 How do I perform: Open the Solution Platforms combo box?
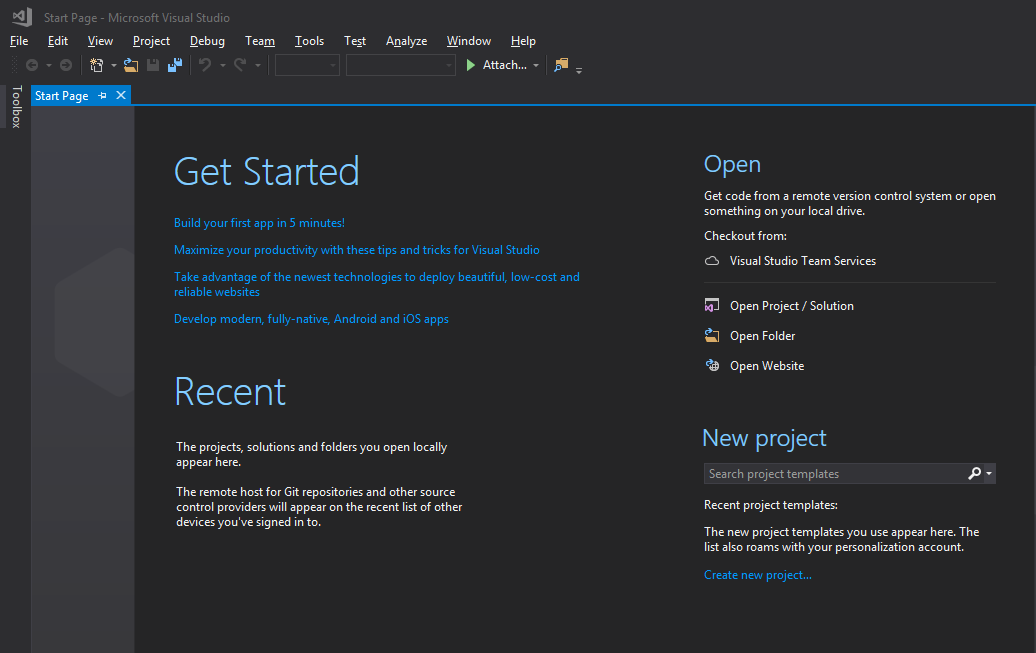tap(400, 65)
